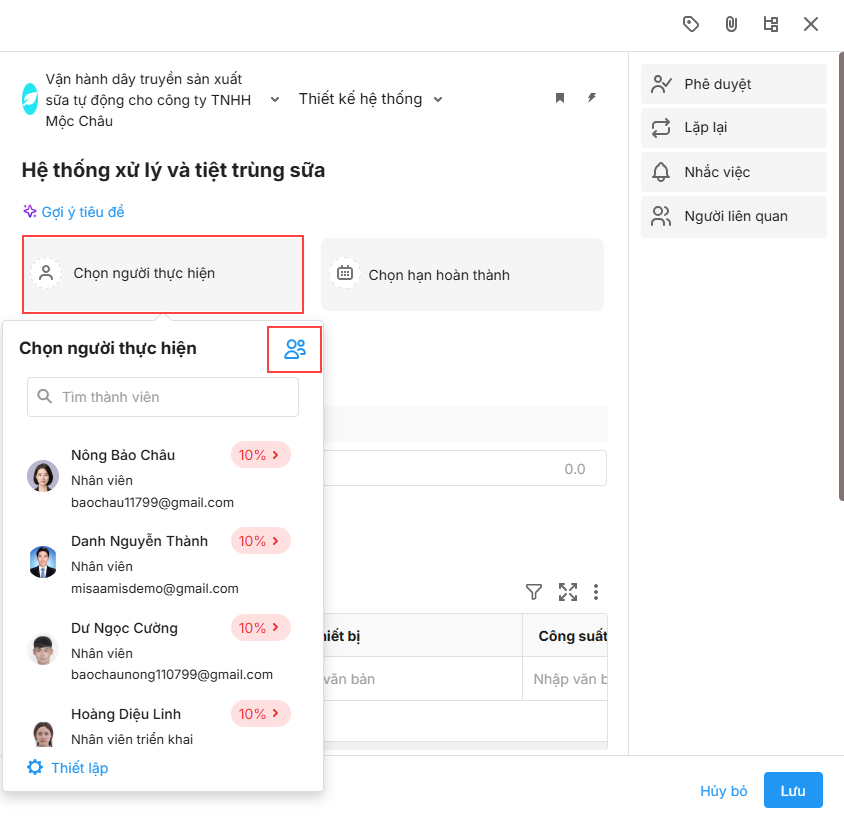
Task: Click the search magnifier icon
Action: tap(45, 397)
